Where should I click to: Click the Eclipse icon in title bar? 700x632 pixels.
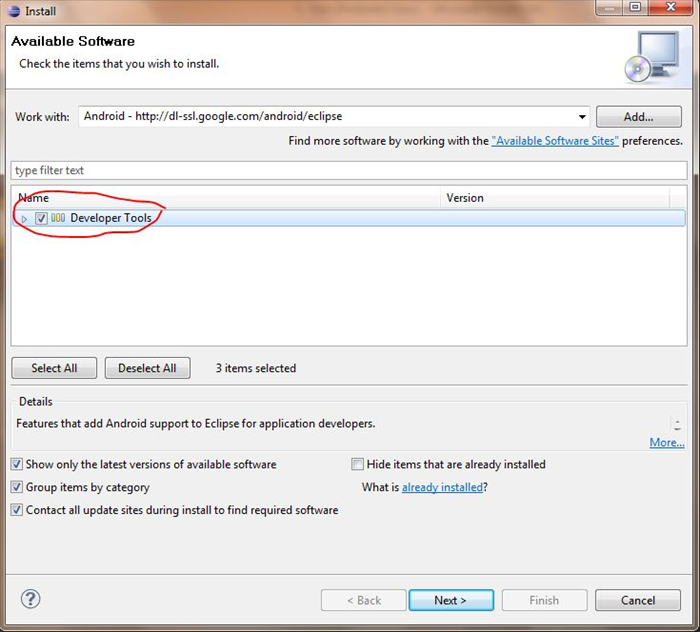point(13,11)
